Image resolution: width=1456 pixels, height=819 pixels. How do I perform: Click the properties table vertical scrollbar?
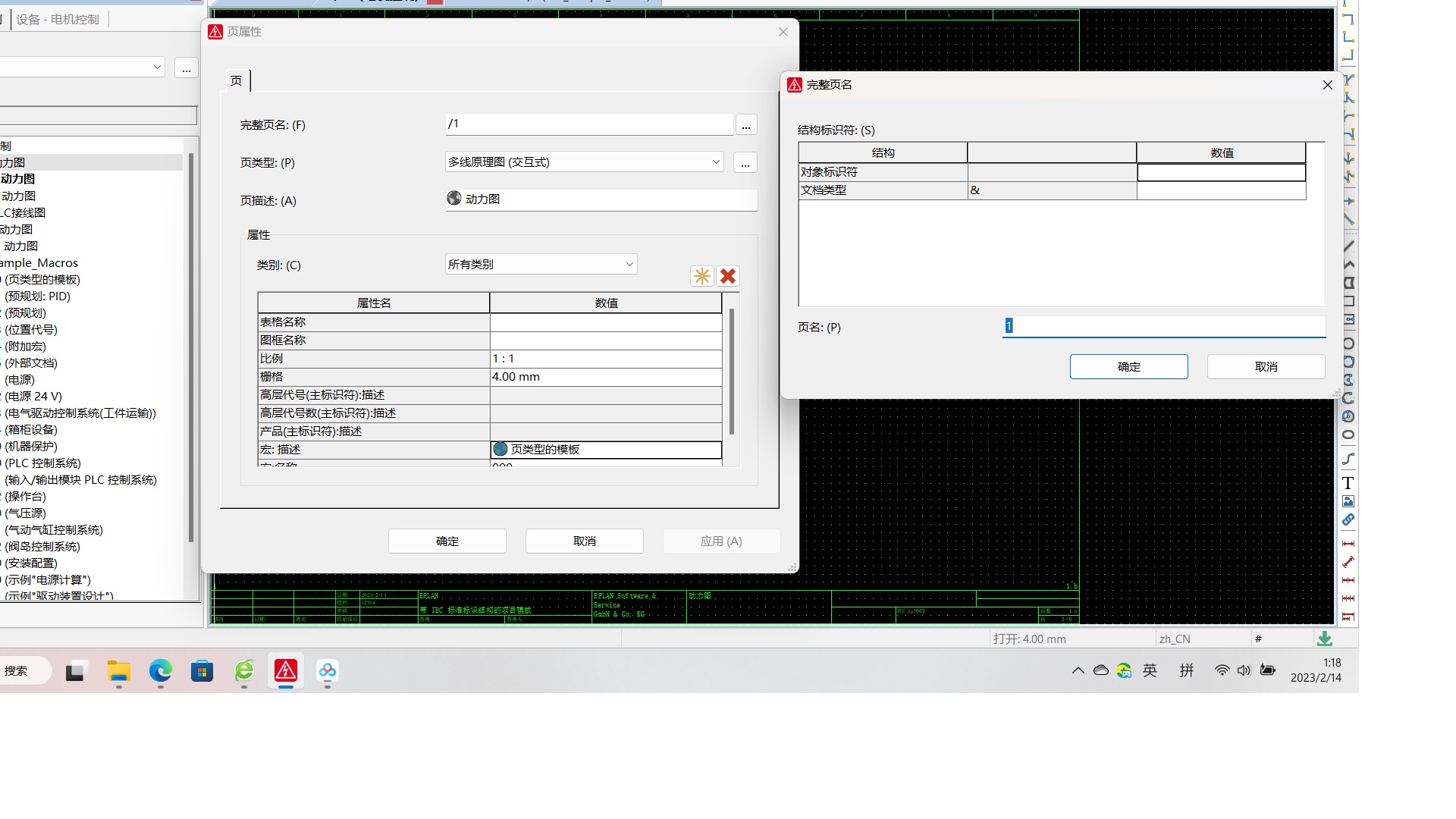coord(732,372)
